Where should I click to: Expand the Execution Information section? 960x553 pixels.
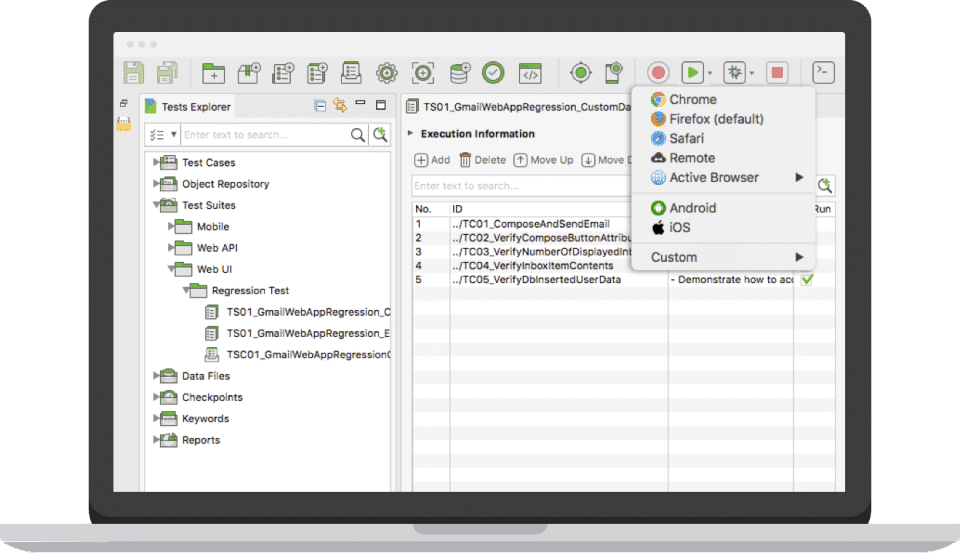pos(410,133)
